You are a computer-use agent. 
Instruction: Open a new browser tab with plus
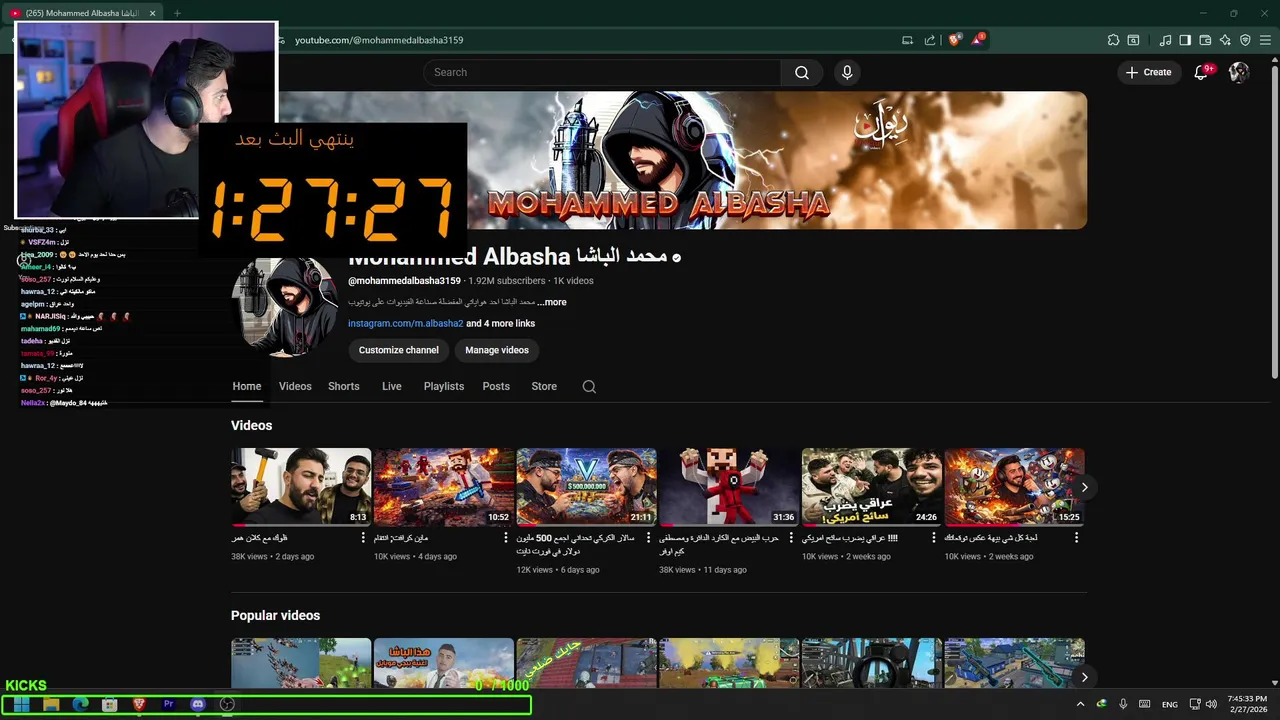[177, 13]
